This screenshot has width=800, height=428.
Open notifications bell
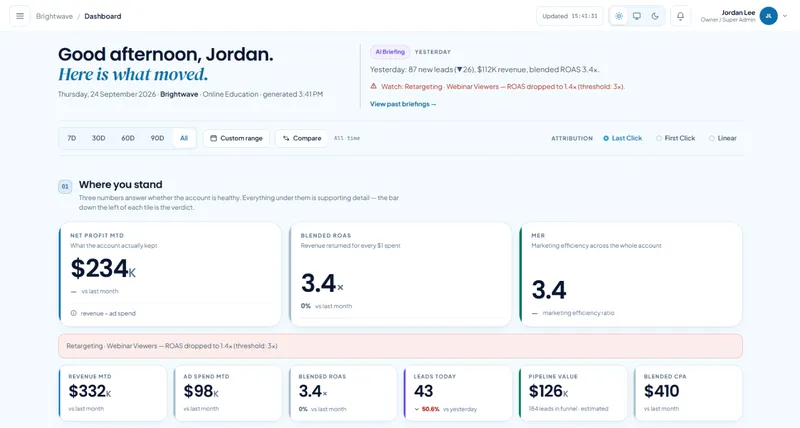coord(680,16)
